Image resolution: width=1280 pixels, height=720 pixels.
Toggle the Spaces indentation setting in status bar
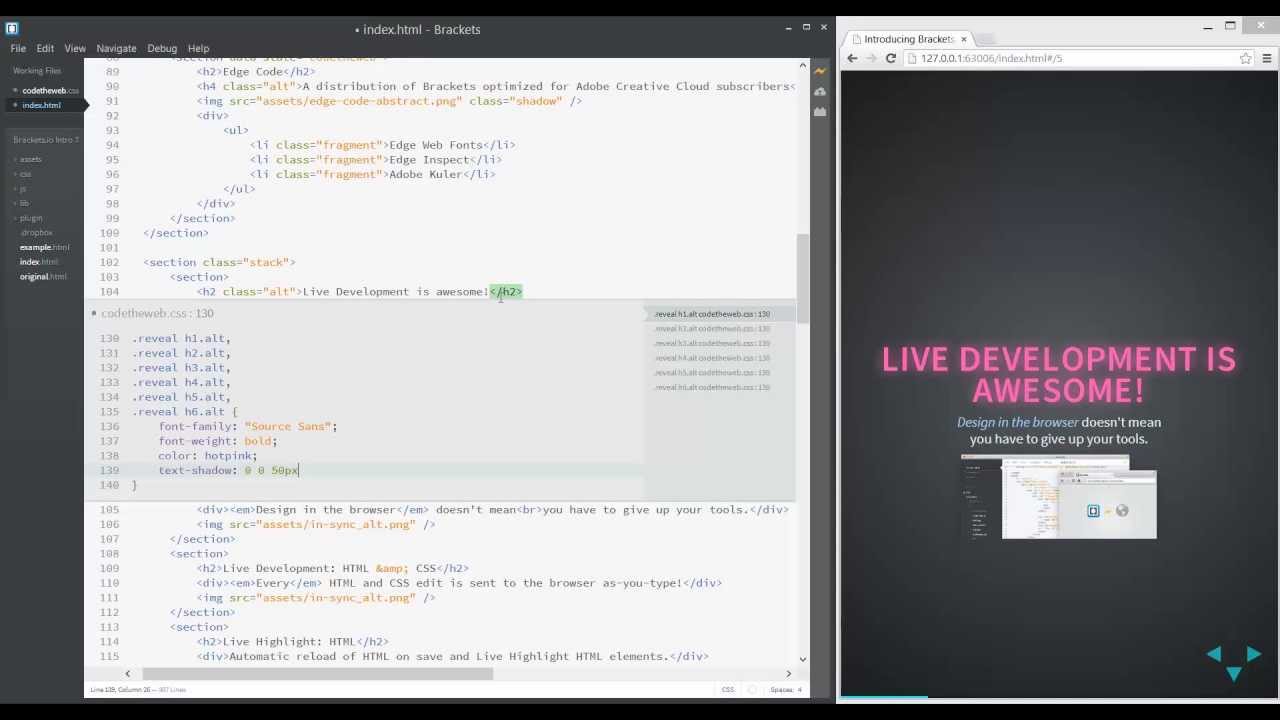[x=785, y=689]
